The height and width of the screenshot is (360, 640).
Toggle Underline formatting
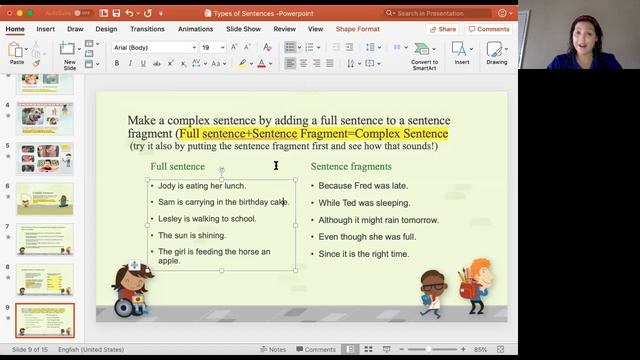click(143, 63)
